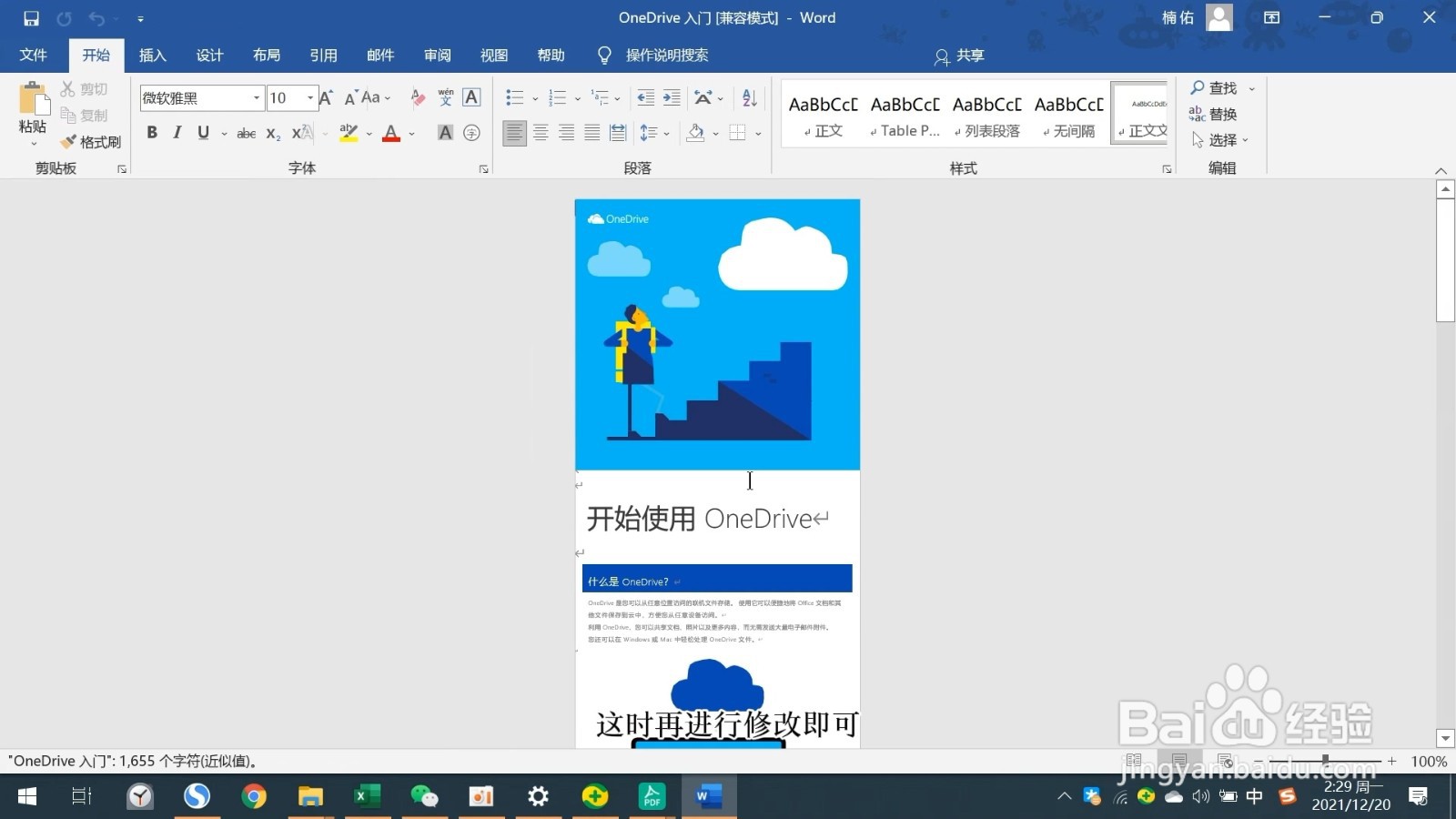Open the user account avatar icon

point(1219,17)
